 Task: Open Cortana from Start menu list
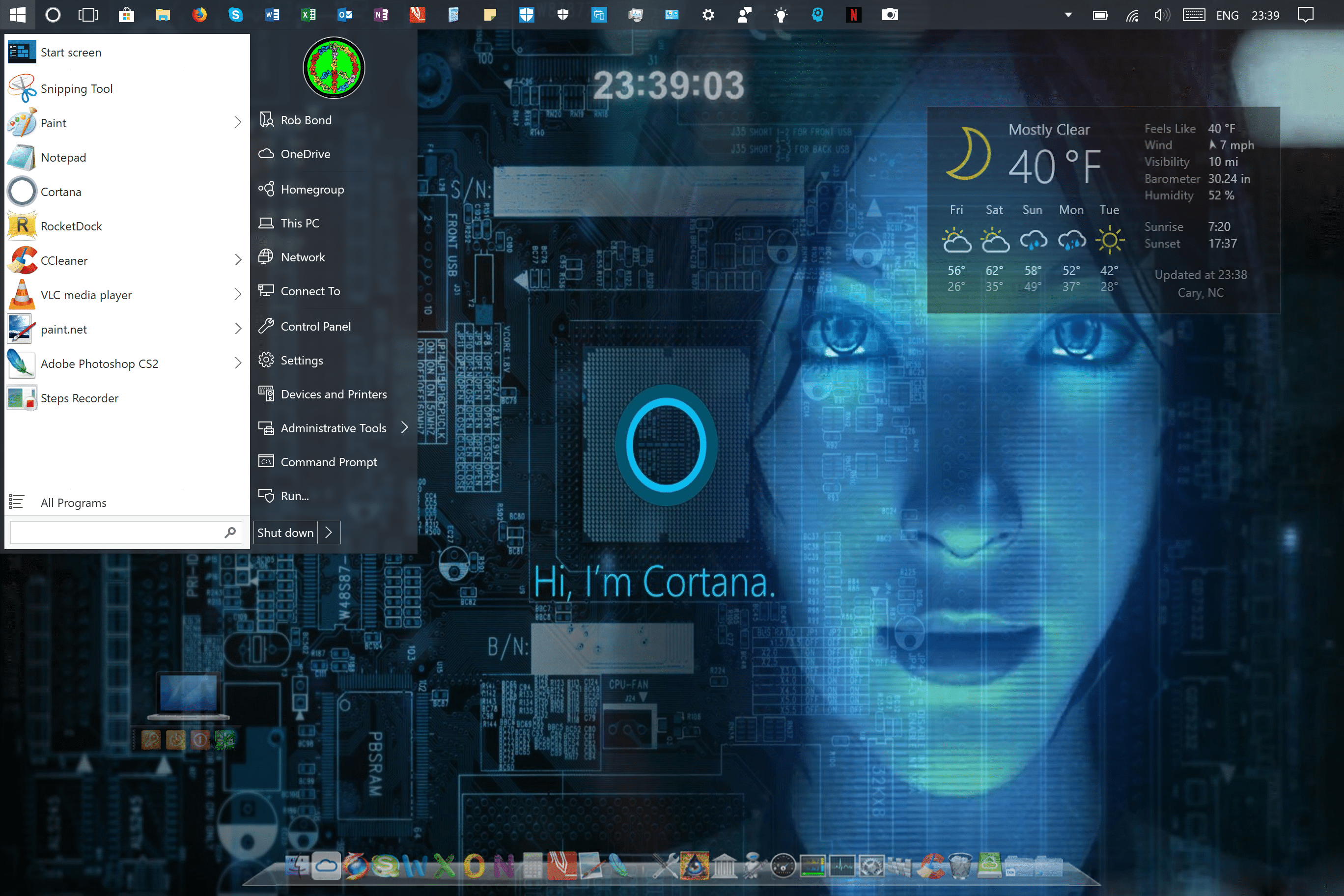127,192
